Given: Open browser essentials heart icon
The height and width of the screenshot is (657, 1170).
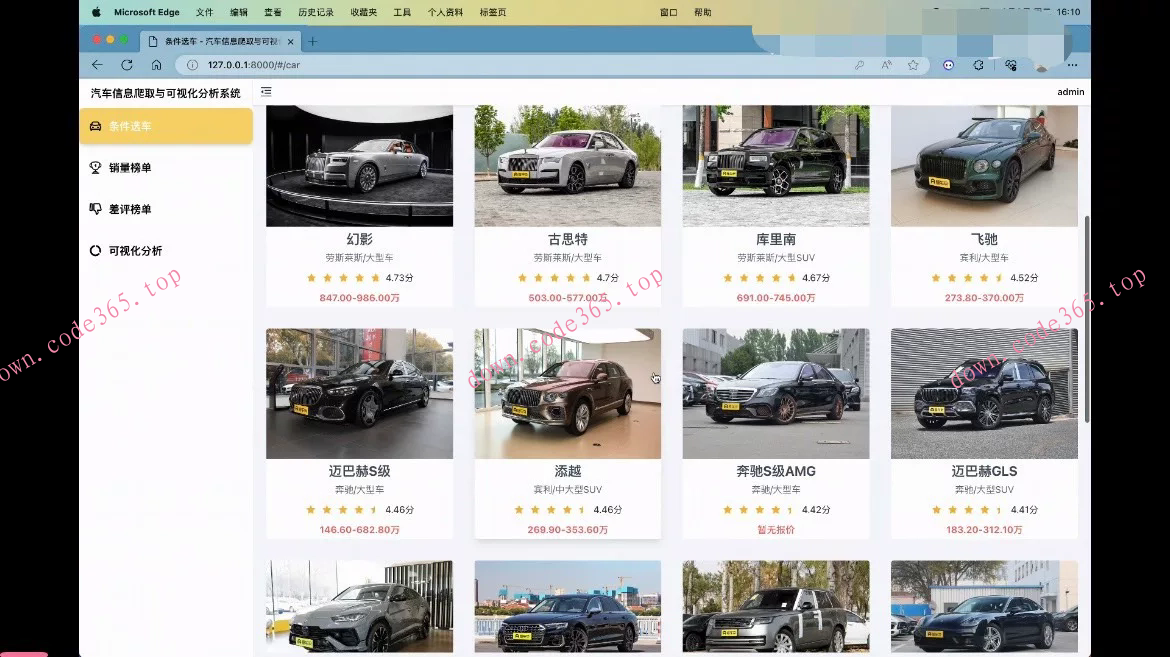Looking at the screenshot, I should click(x=1011, y=65).
